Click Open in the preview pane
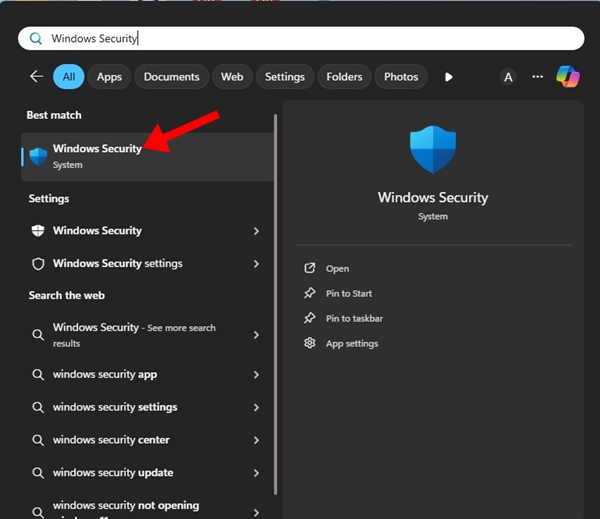Screen dimensions: 600x519 coord(337,269)
